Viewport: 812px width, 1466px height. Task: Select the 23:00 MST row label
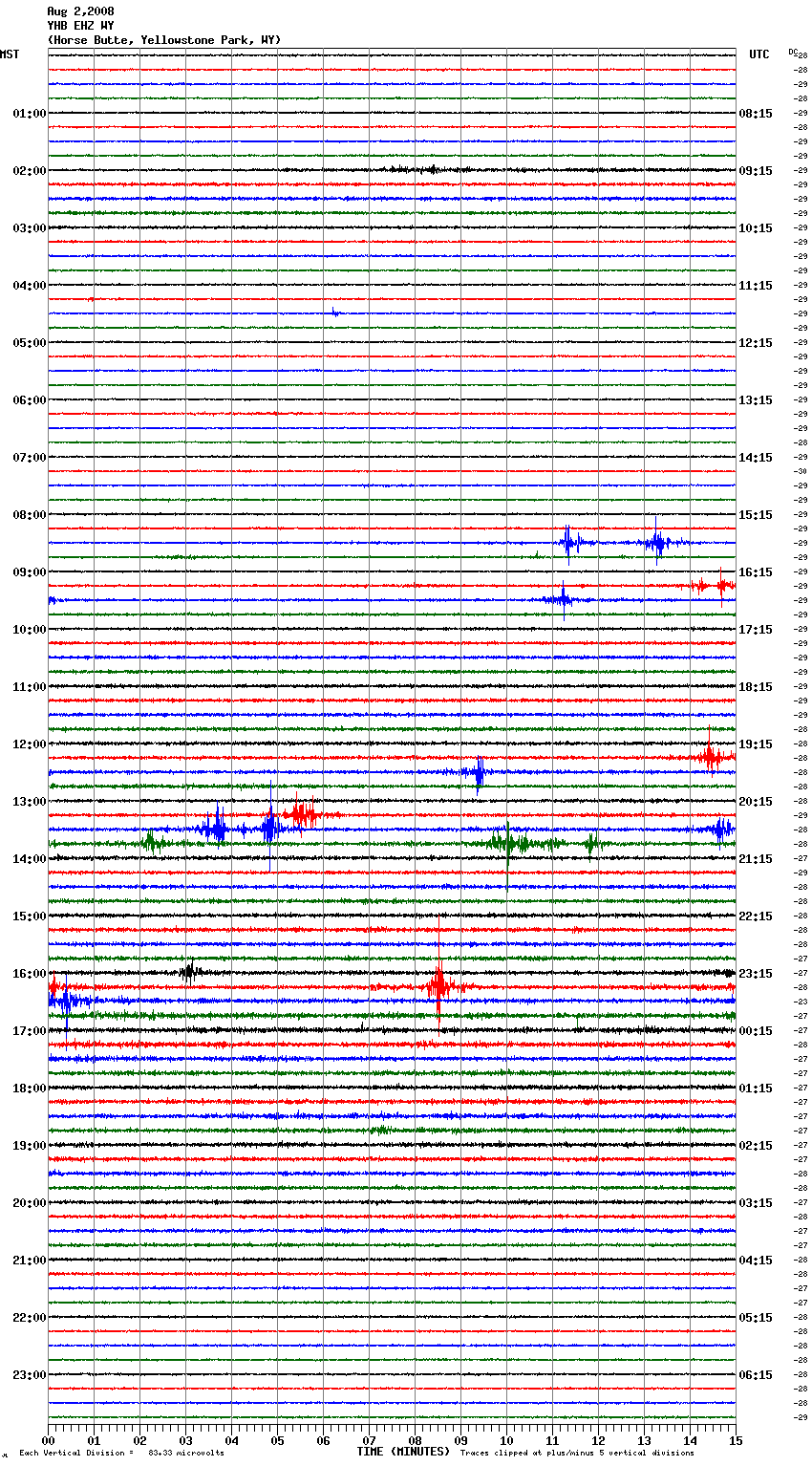pos(29,1375)
